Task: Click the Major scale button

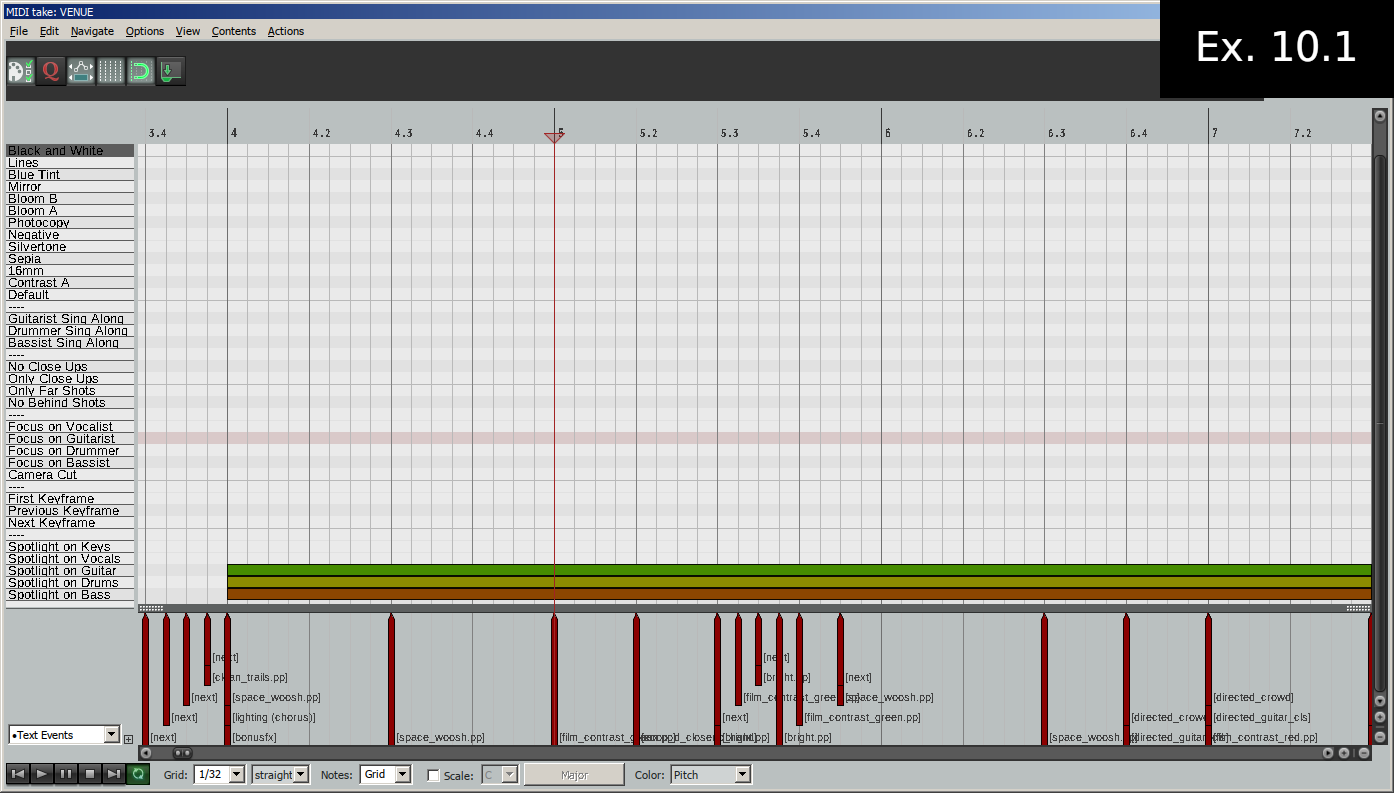Action: click(574, 775)
